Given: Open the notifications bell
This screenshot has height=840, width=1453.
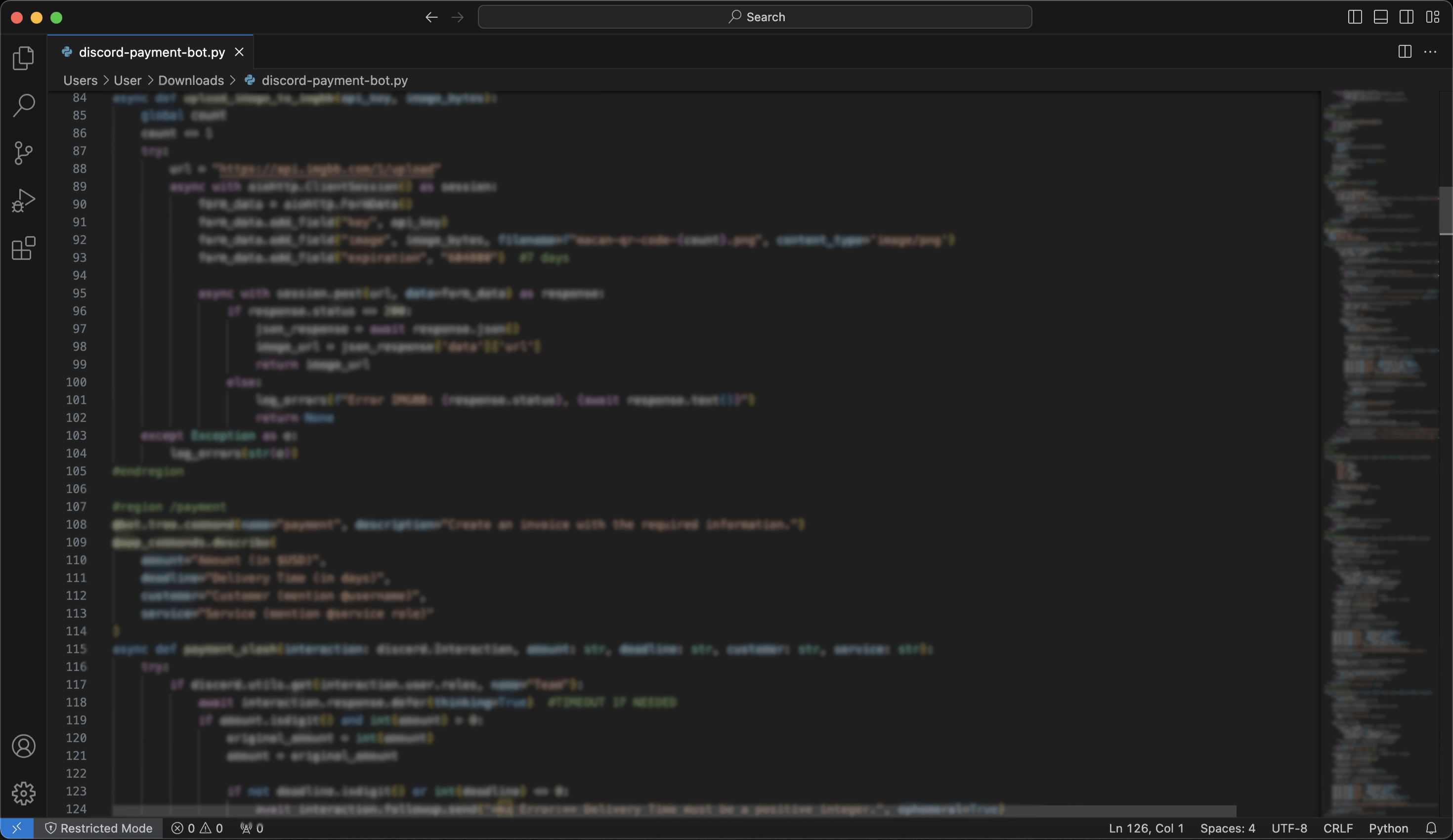Looking at the screenshot, I should coord(1431,828).
